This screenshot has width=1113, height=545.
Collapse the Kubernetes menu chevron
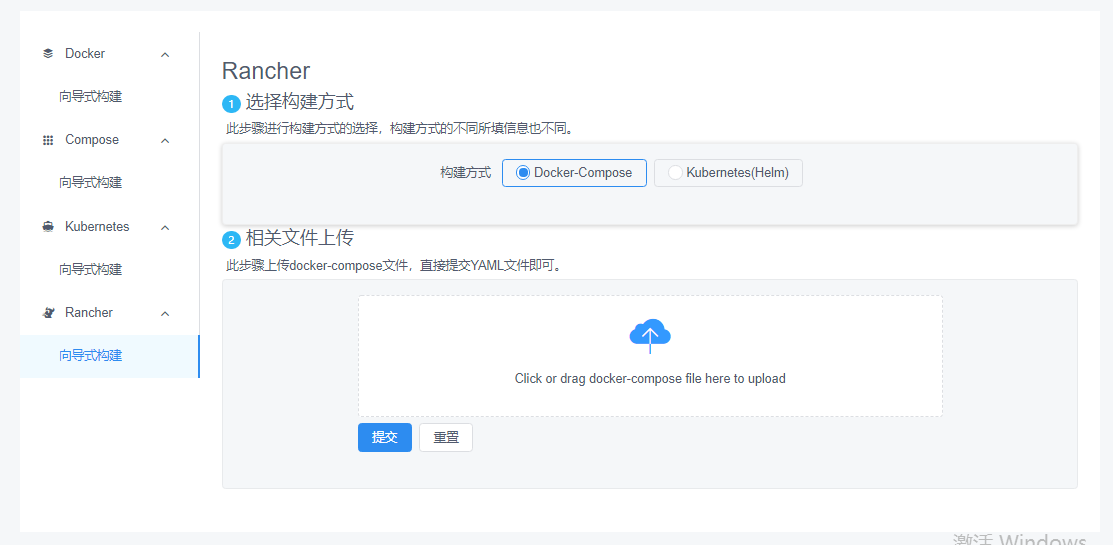[x=165, y=228]
